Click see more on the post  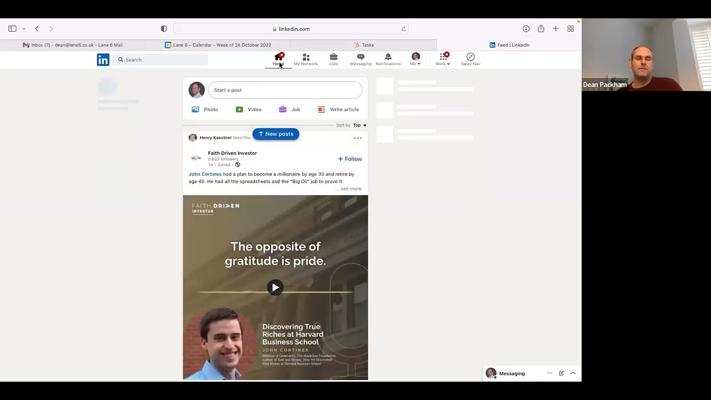tap(350, 188)
